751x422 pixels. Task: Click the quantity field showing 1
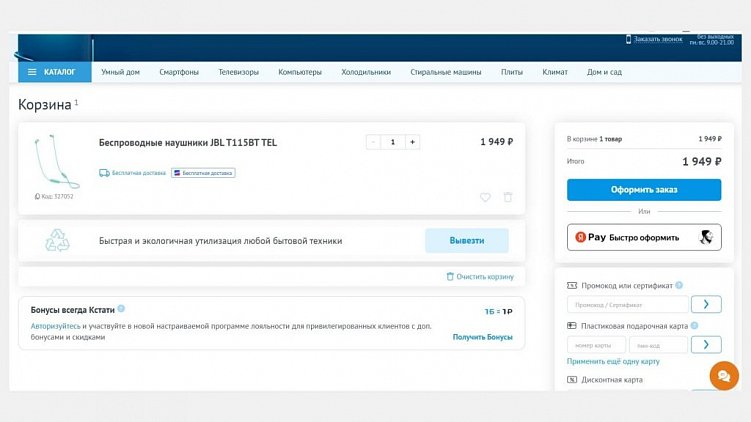click(x=393, y=142)
